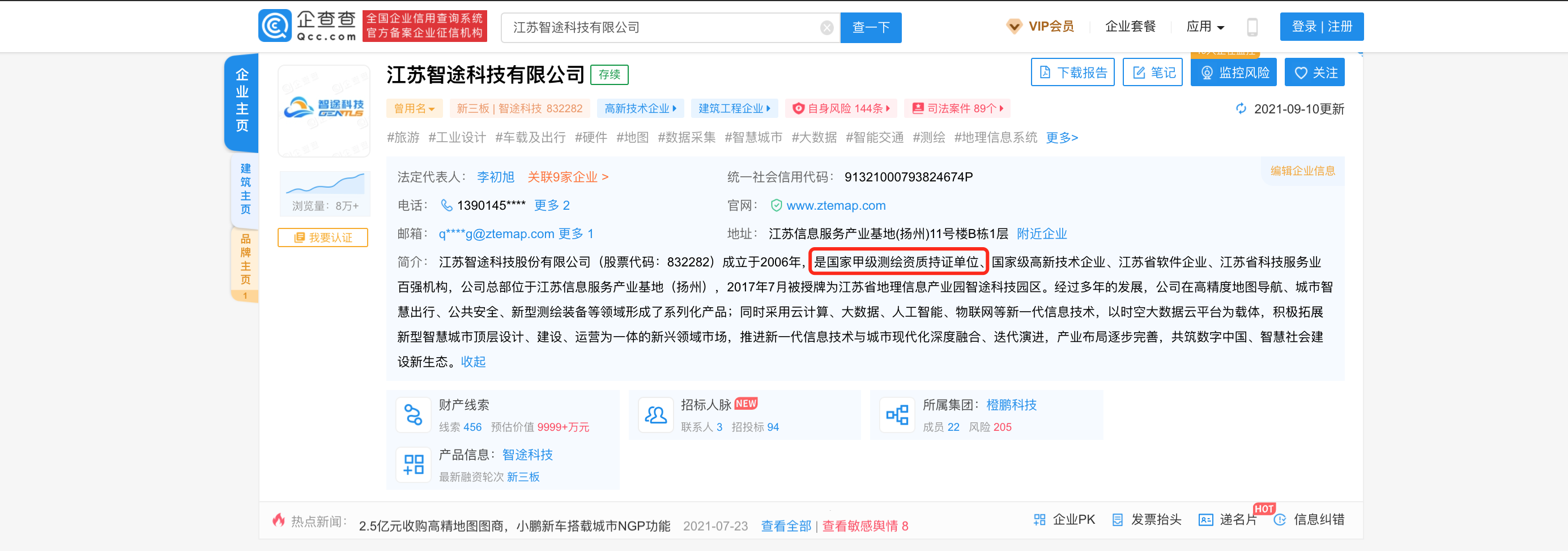Screen dimensions: 1568x551
Task: Toggle 关注 follow for this company
Action: [1314, 73]
